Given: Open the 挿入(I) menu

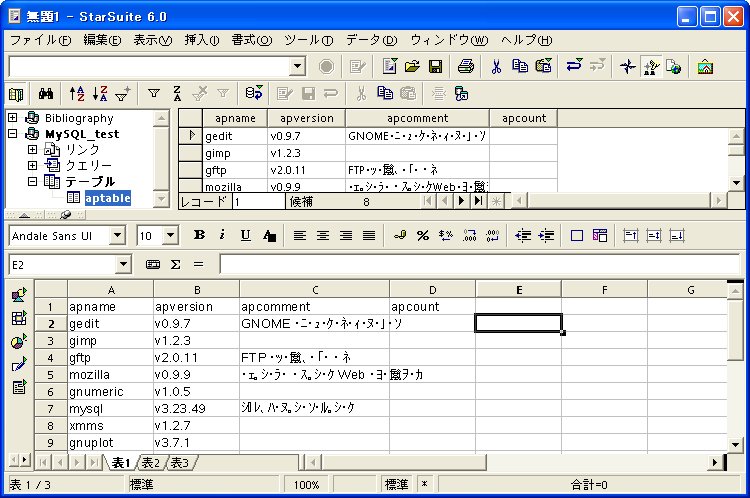Looking at the screenshot, I should tap(202, 40).
